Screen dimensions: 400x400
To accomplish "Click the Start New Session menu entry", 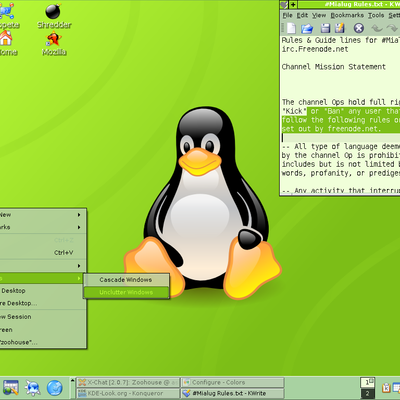I will coord(43,317).
